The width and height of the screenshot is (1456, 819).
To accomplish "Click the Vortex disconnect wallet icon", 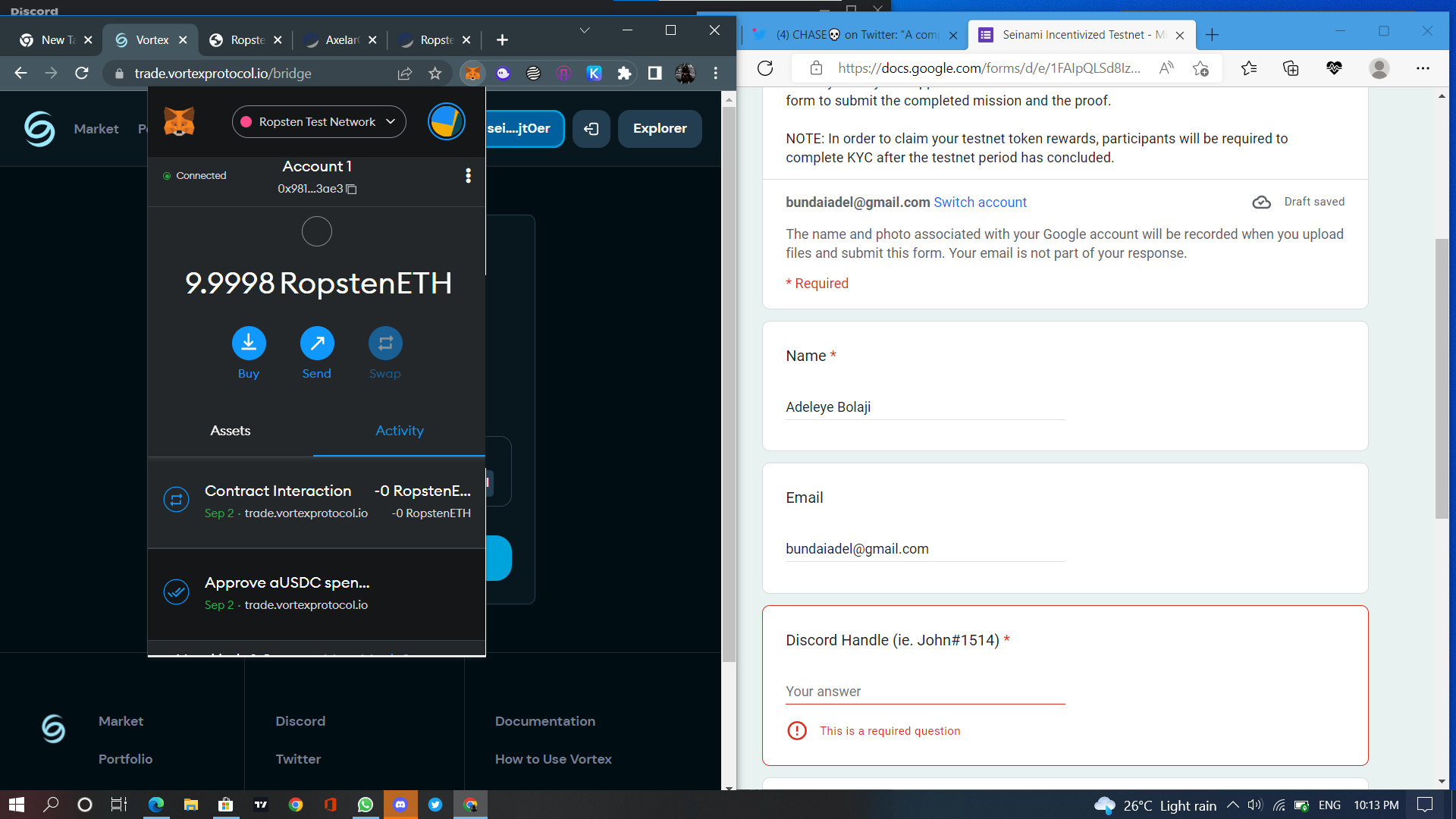I will point(591,129).
